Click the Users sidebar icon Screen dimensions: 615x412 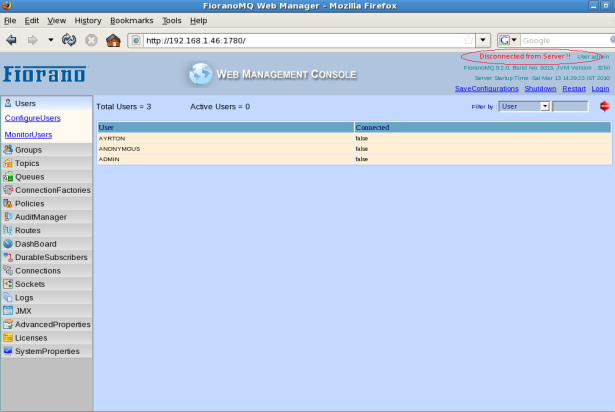(x=8, y=103)
